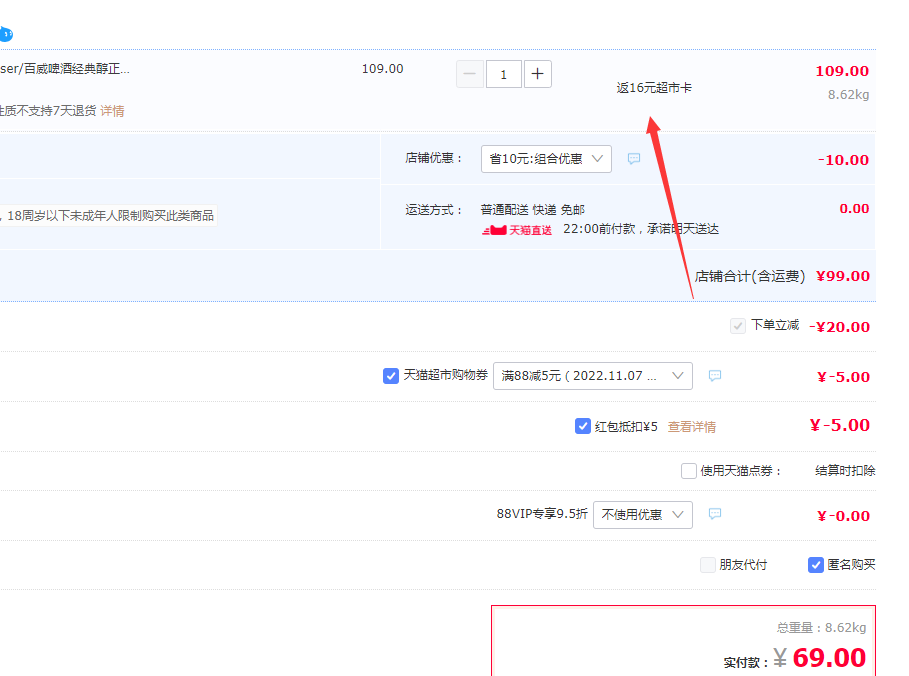Click the 店铺合计(含运费) label
This screenshot has height=676, width=909.
[x=750, y=277]
